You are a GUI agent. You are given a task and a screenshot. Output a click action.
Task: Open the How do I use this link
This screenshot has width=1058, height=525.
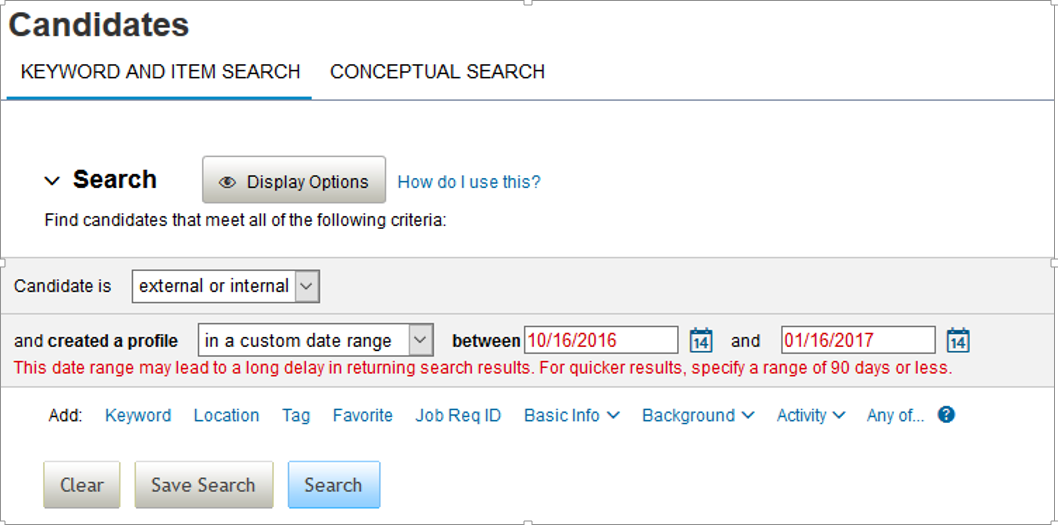tap(469, 182)
